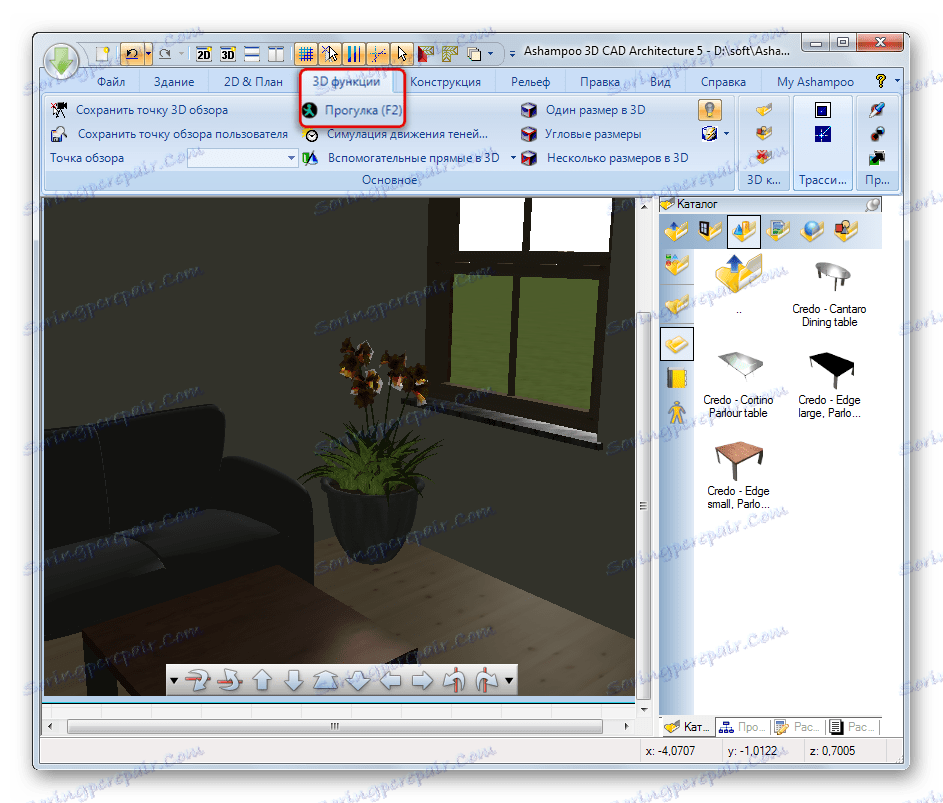Open the Рельеф ribbon tab

point(531,81)
